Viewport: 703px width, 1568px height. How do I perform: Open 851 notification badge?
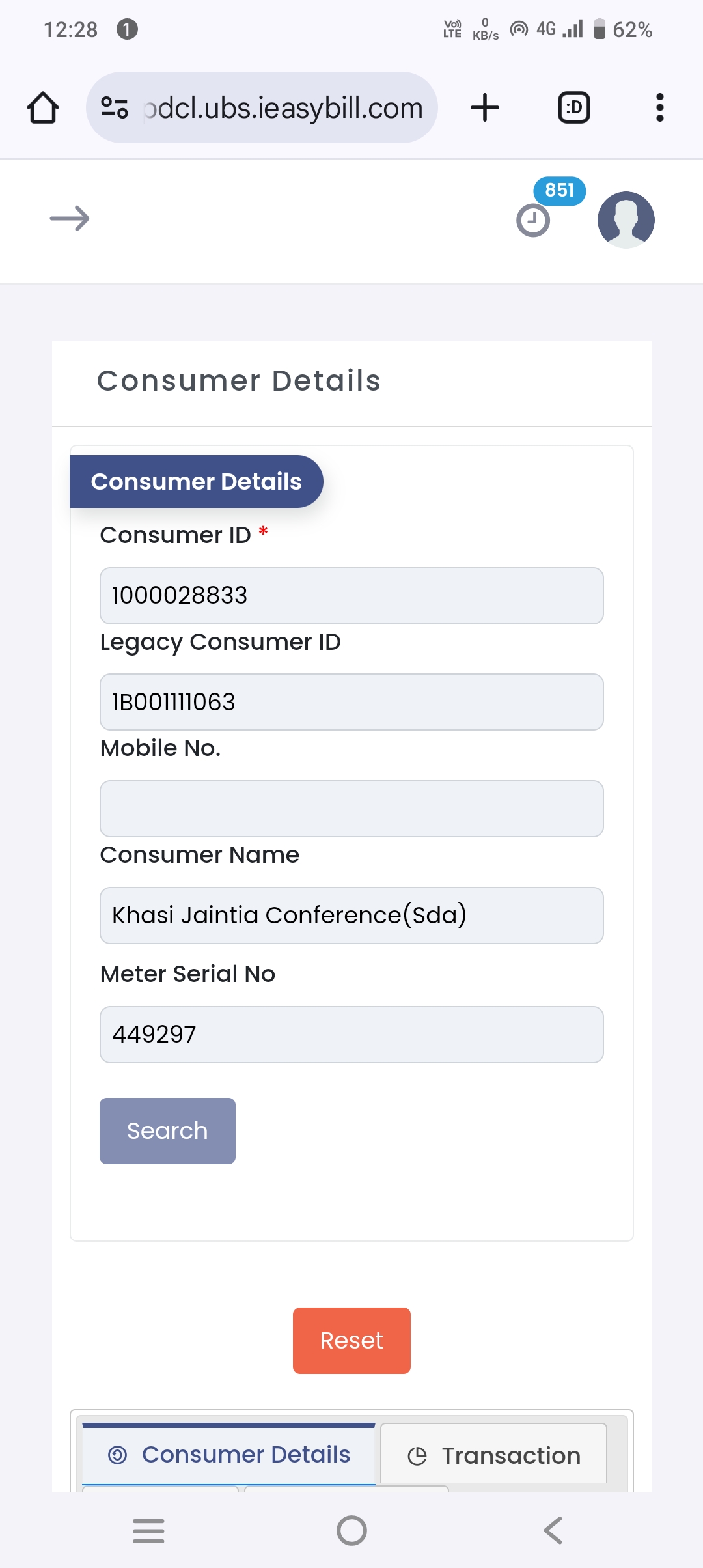coord(560,191)
